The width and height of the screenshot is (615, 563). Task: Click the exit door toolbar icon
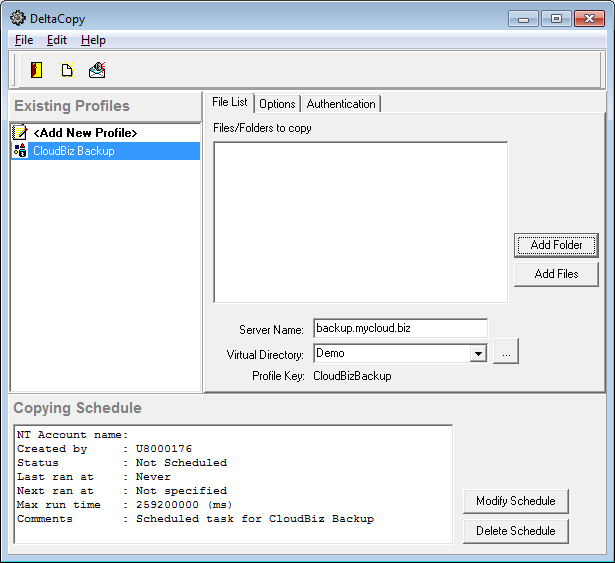[x=37, y=70]
